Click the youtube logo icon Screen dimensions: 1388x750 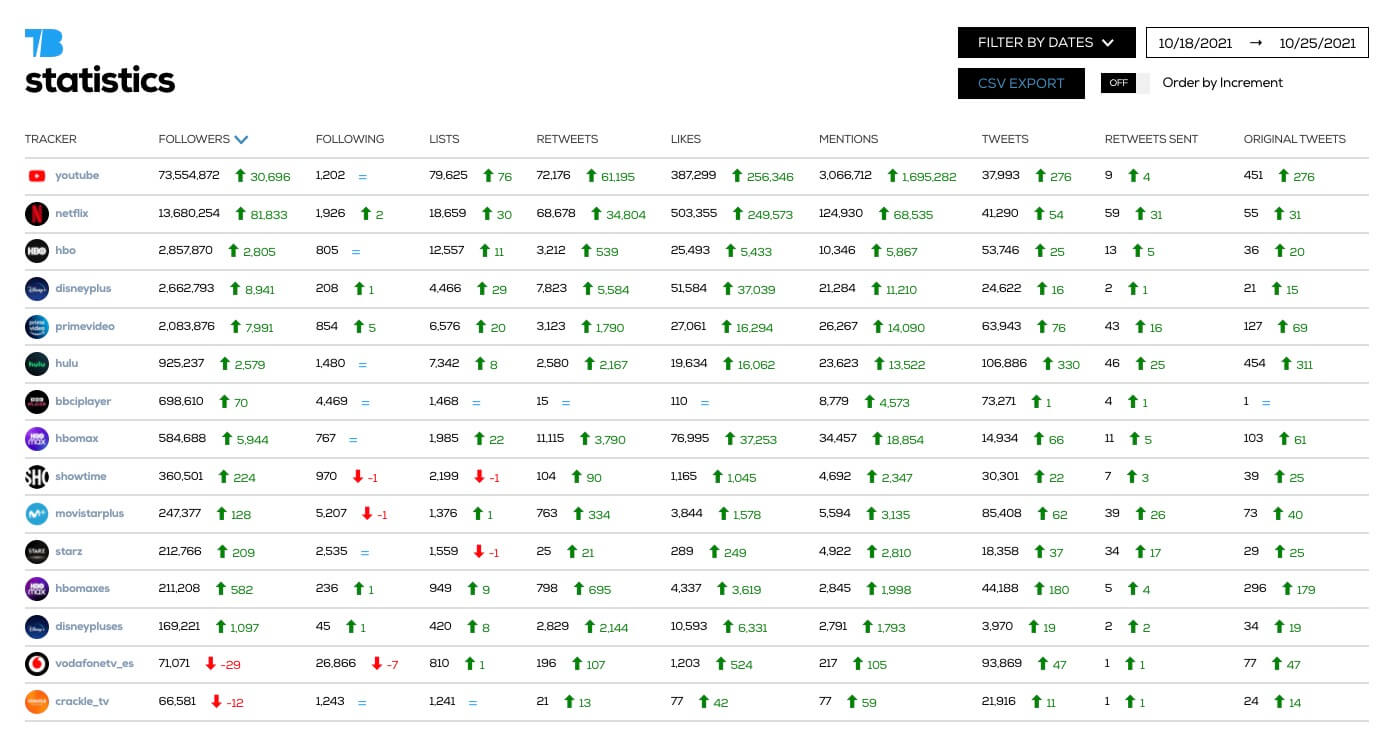pos(37,176)
